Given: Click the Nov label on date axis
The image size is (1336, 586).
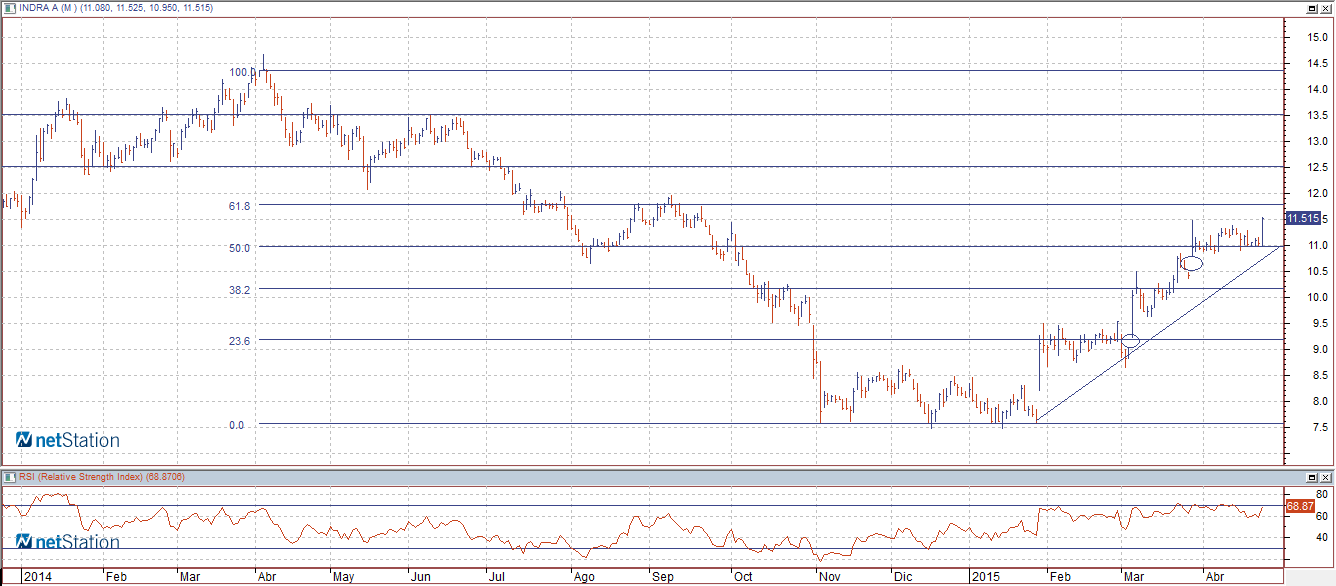Looking at the screenshot, I should pyautogui.click(x=831, y=578).
